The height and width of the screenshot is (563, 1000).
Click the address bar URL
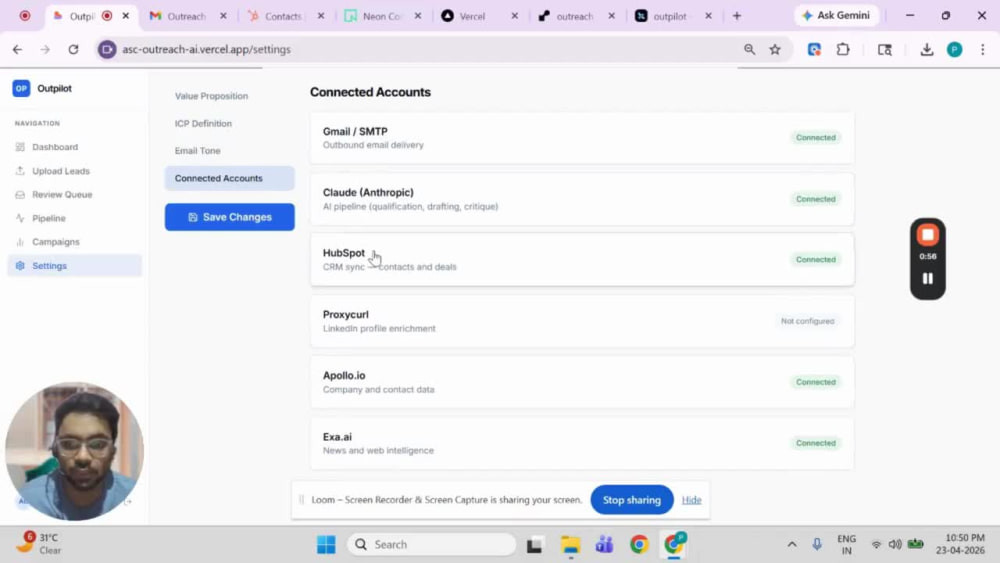click(206, 49)
